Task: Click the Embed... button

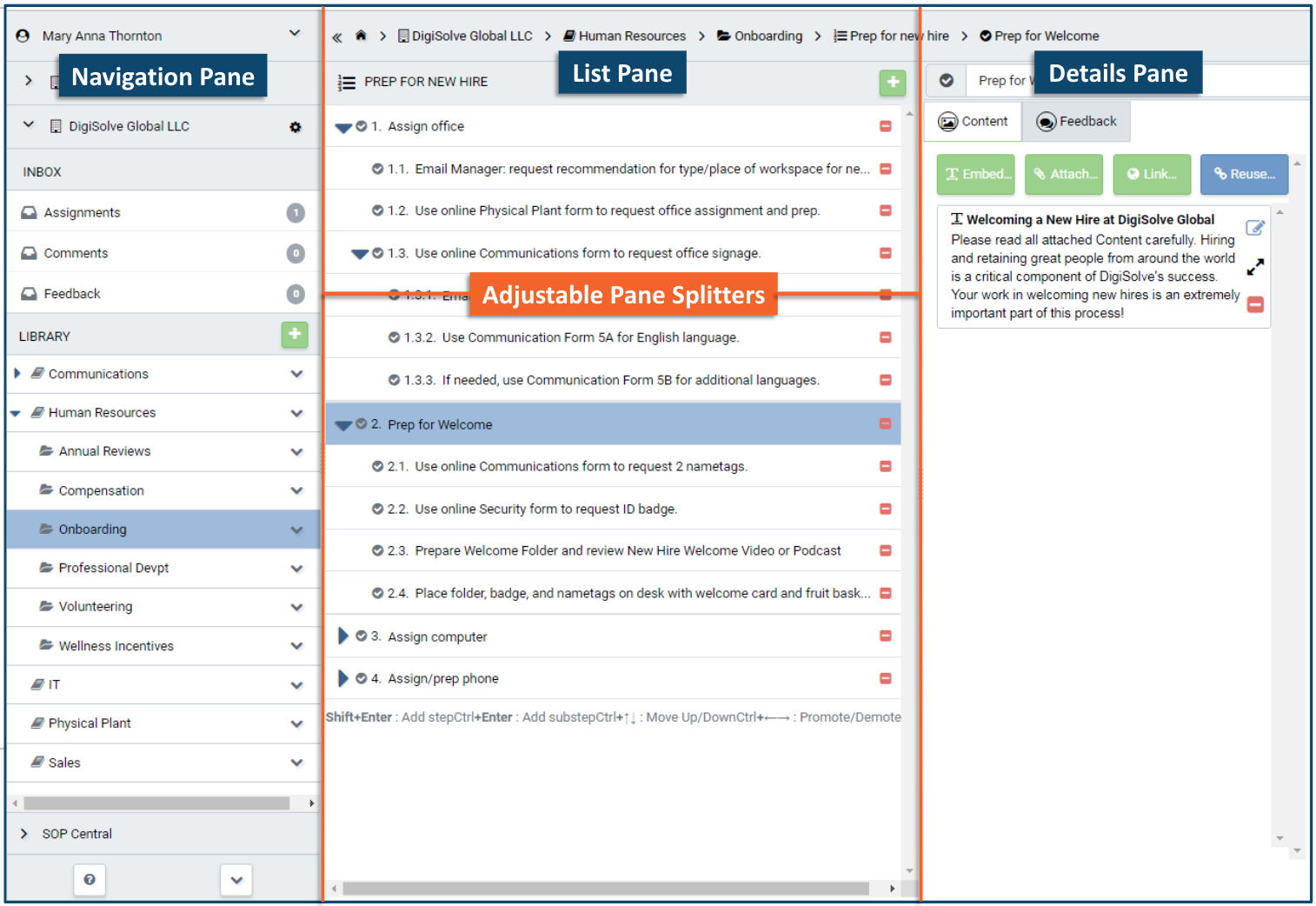Action: point(977,174)
